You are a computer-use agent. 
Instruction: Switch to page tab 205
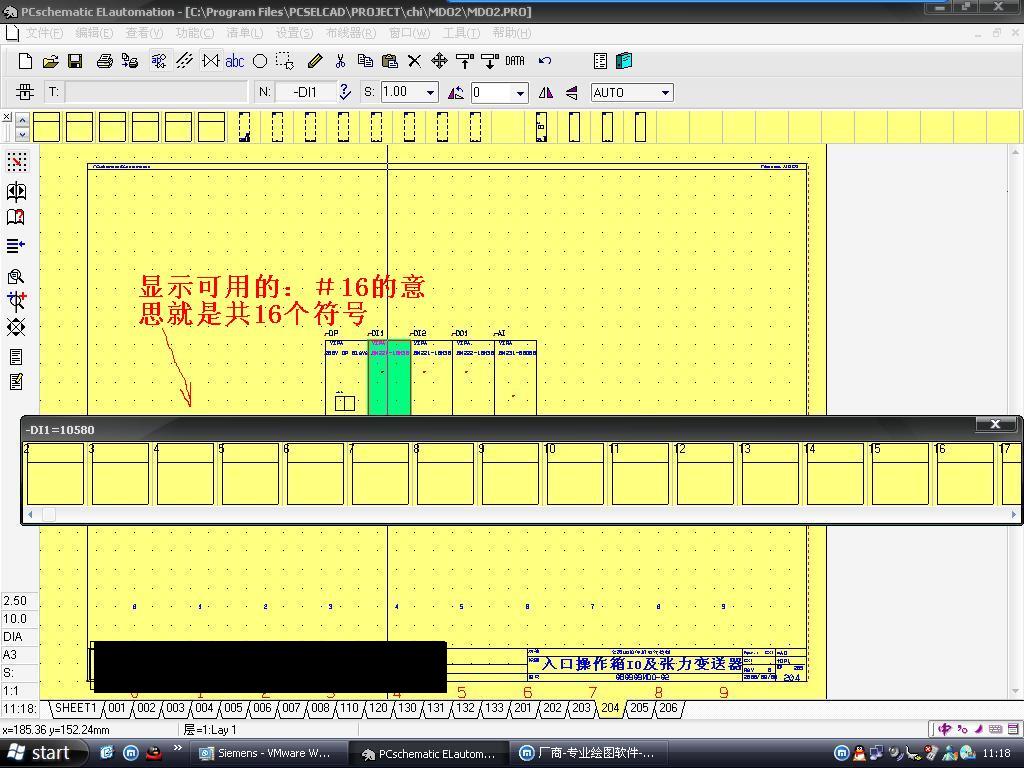tap(639, 708)
